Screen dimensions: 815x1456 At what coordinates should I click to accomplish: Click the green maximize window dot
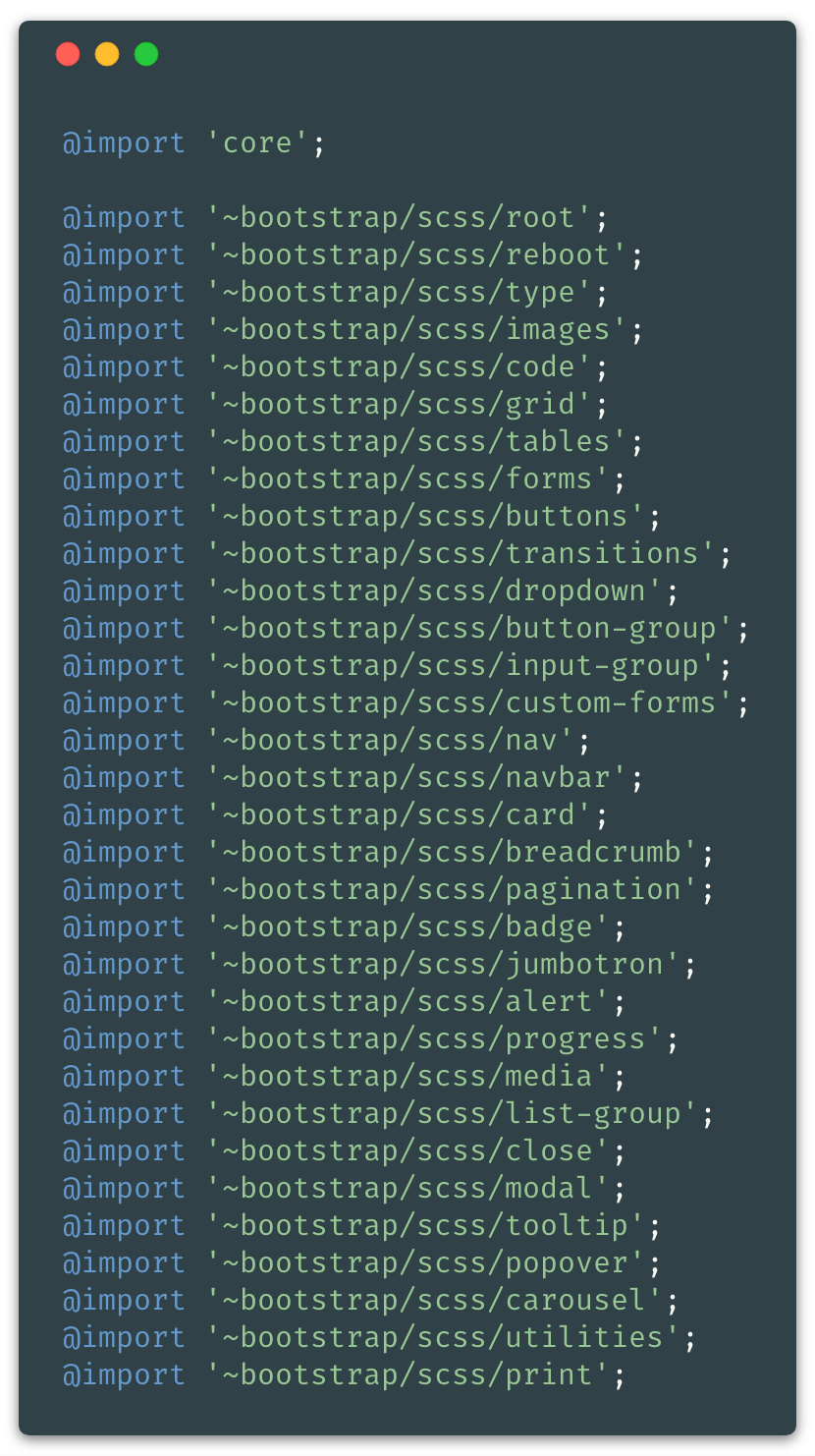pyautogui.click(x=146, y=54)
